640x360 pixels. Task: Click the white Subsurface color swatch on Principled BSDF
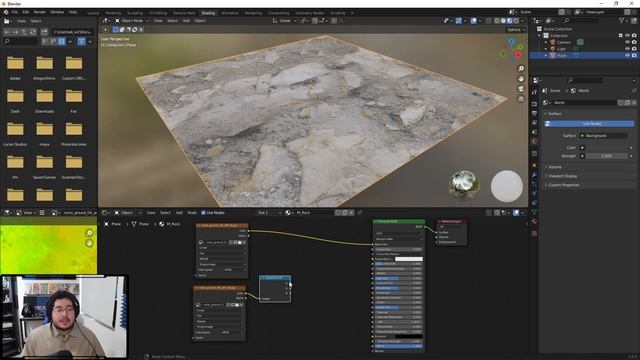(x=409, y=259)
